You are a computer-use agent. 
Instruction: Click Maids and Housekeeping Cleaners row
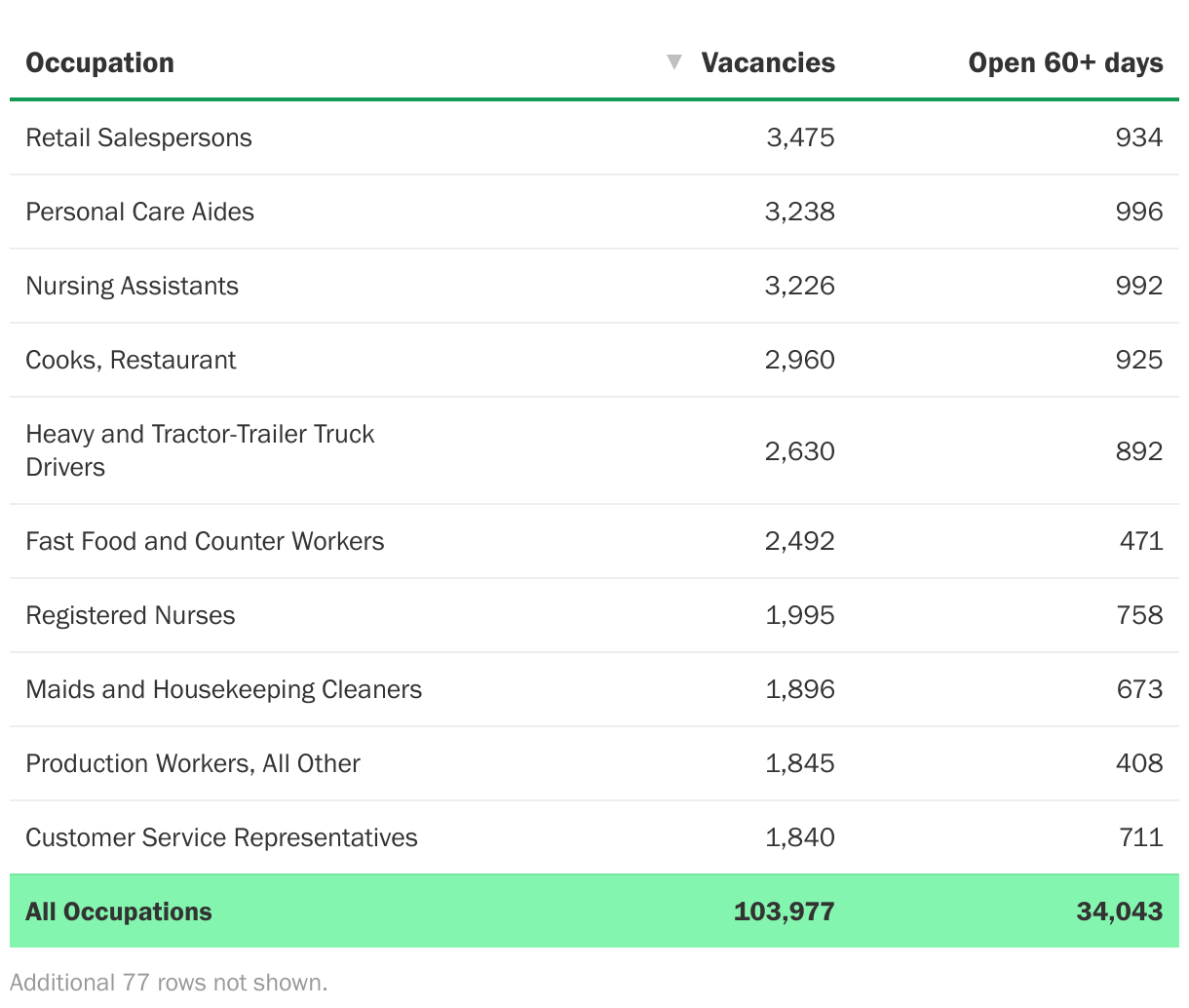pyautogui.click(x=223, y=689)
